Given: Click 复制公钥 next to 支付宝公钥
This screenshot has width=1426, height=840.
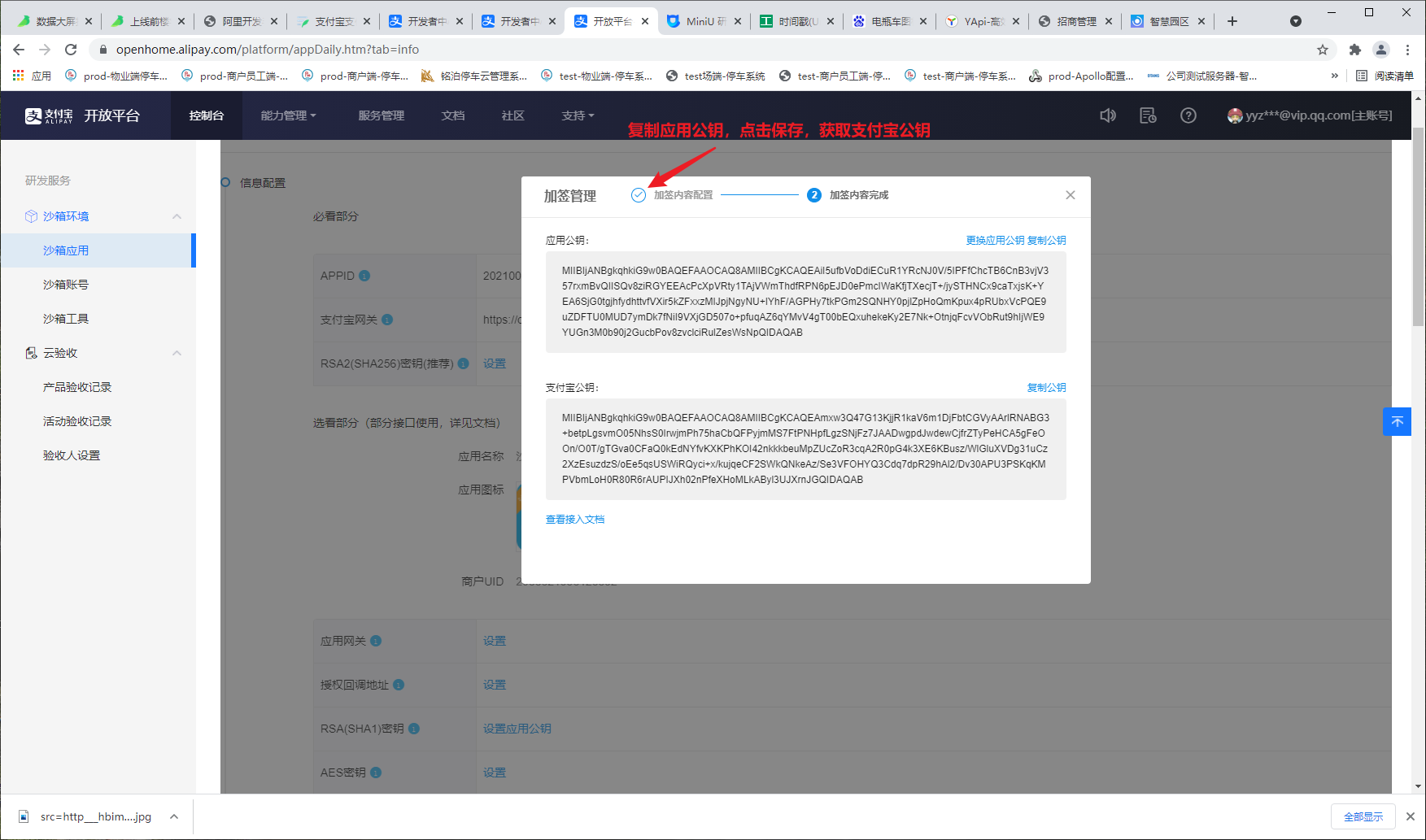Looking at the screenshot, I should pyautogui.click(x=1047, y=387).
